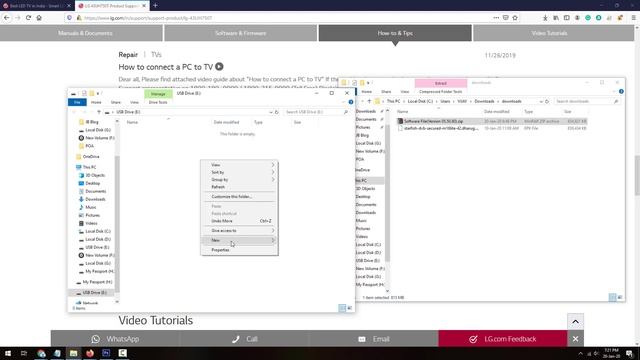The image size is (640, 360).
Task: Click the refresh icon in the USB Drive address bar
Action: 276,112
